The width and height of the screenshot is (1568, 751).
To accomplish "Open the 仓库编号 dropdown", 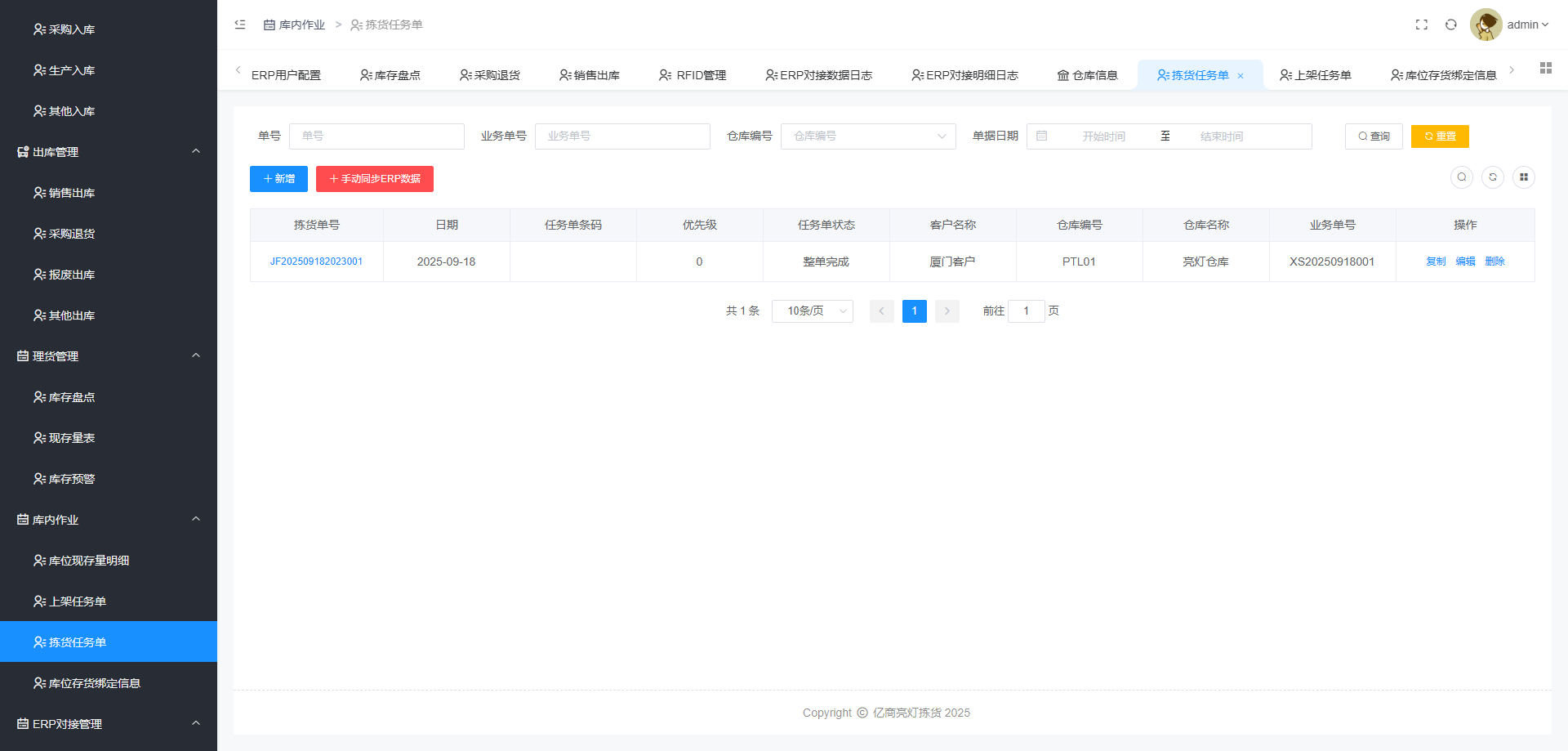I will 867,136.
